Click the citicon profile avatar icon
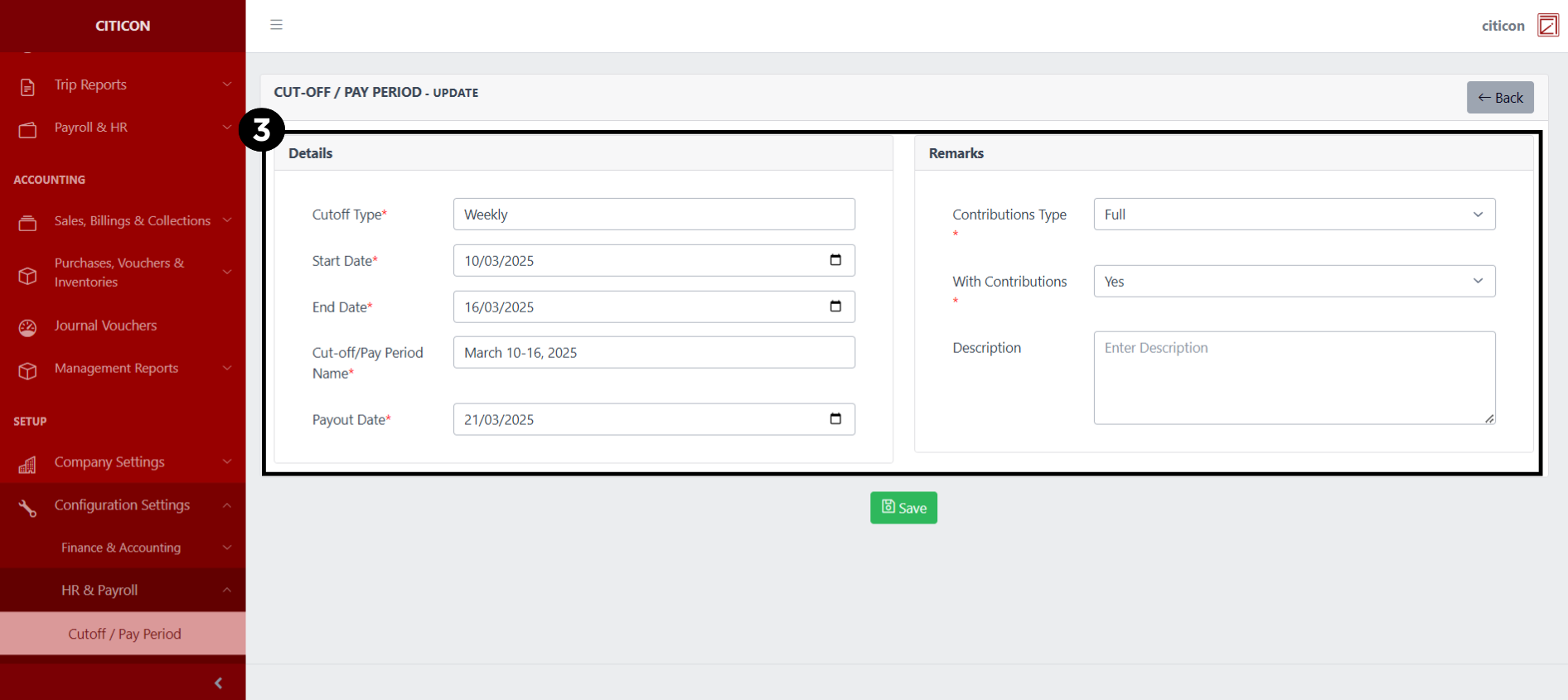The image size is (1568, 700). point(1547,26)
